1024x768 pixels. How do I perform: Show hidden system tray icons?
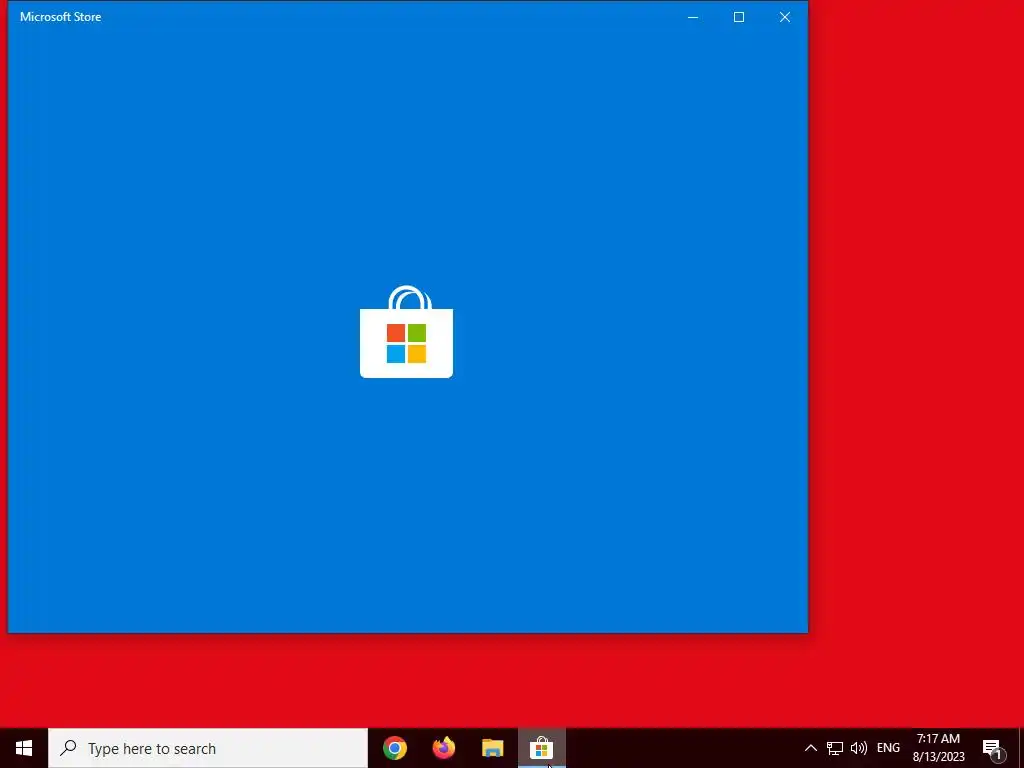(x=810, y=748)
